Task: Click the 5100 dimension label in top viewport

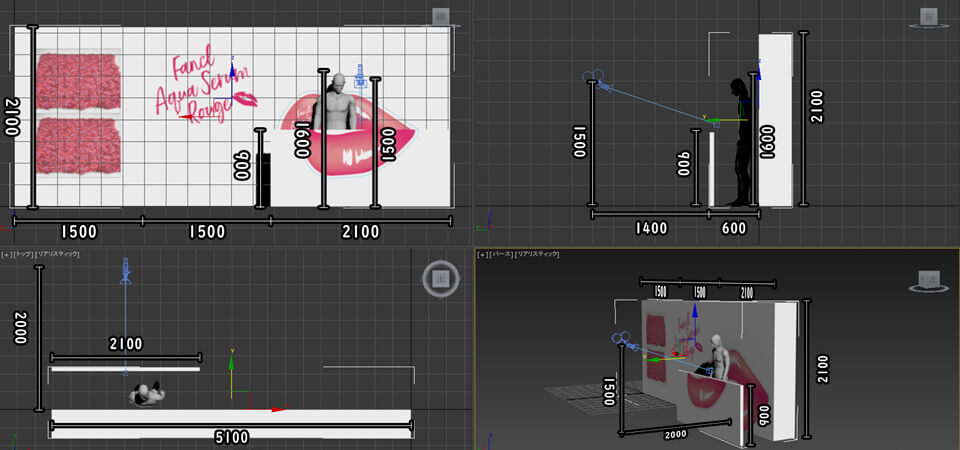Action: (x=232, y=437)
